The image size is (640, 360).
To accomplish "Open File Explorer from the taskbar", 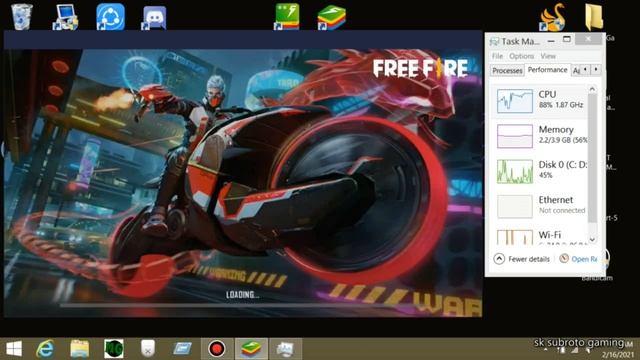I will (79, 349).
